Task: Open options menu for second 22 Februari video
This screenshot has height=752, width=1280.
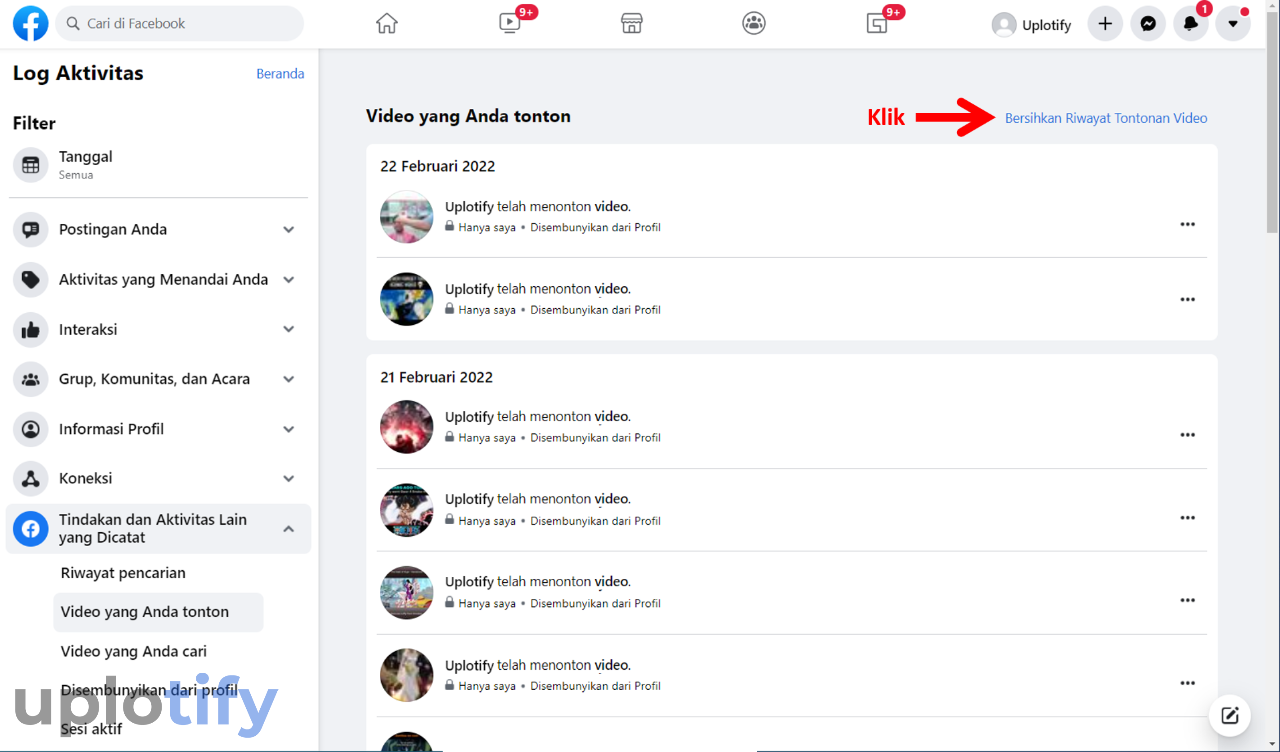Action: tap(1188, 299)
